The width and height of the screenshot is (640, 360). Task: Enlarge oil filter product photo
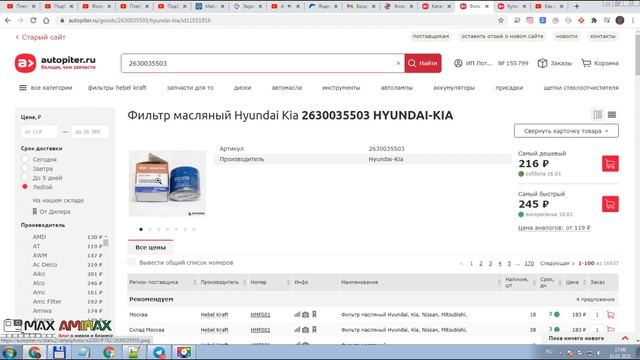[167, 183]
